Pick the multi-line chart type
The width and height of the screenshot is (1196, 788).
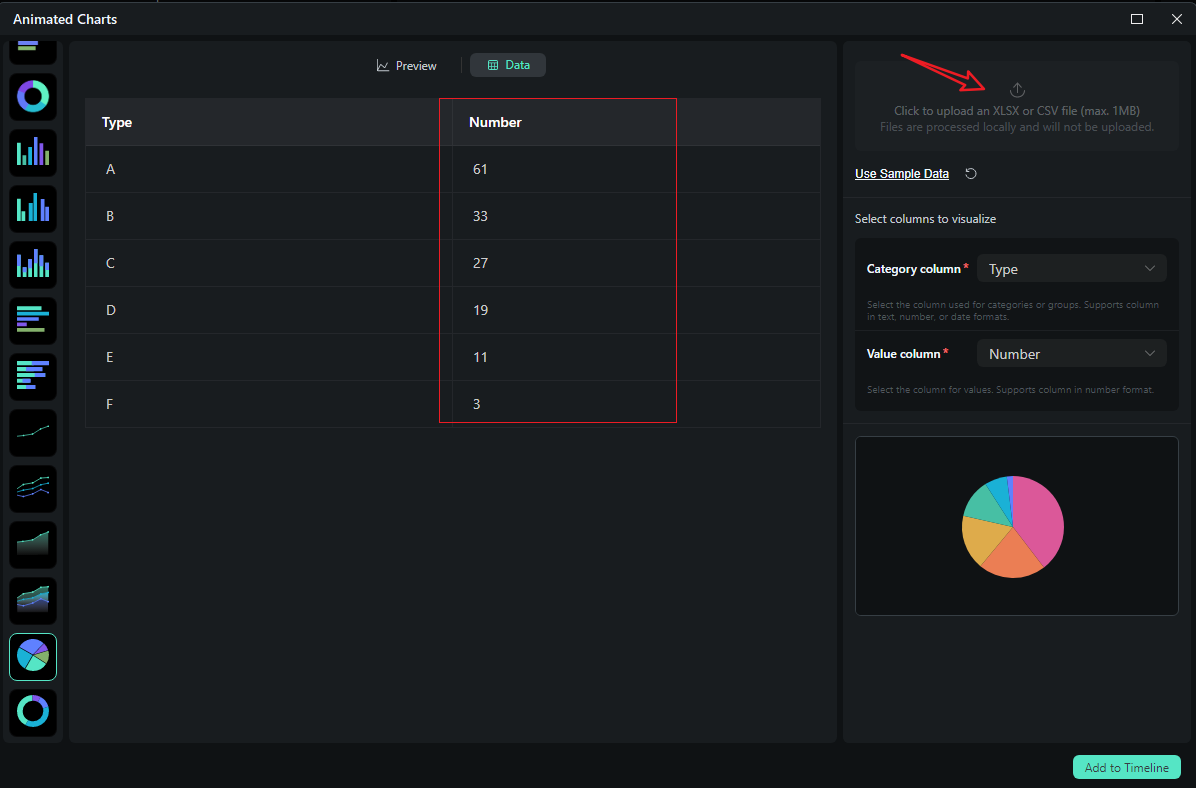click(x=33, y=488)
